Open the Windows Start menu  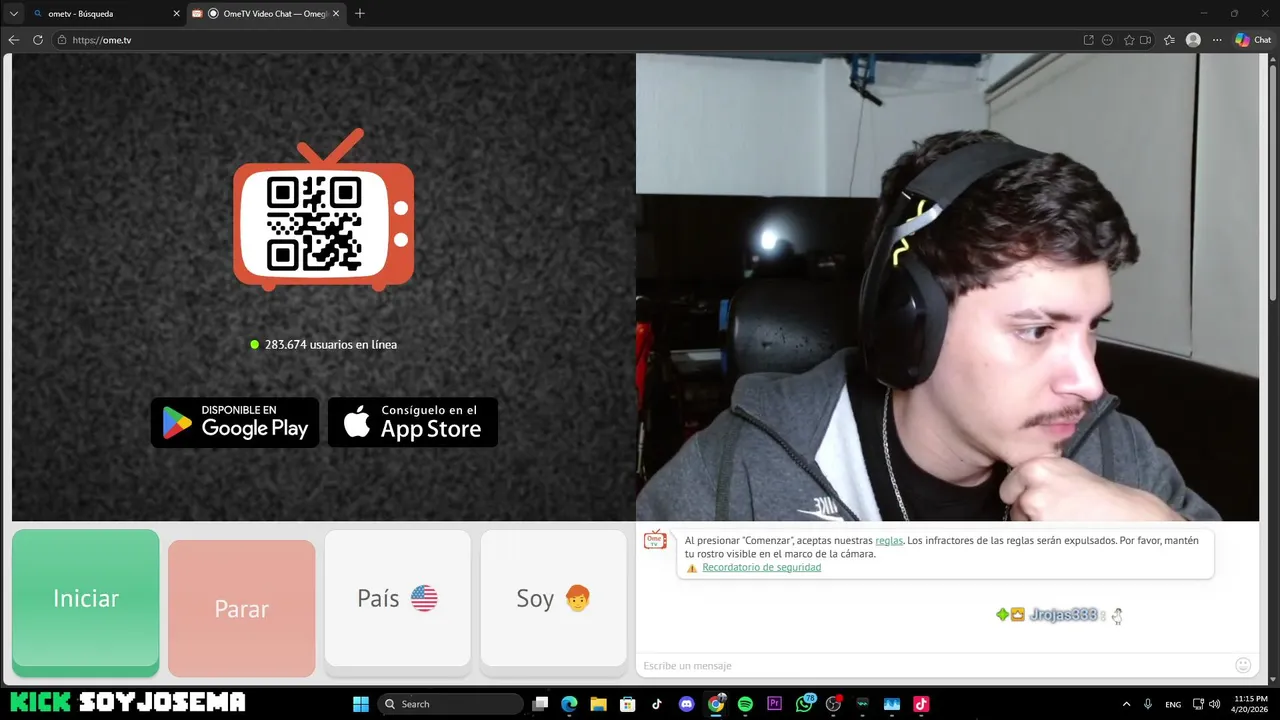click(x=361, y=704)
